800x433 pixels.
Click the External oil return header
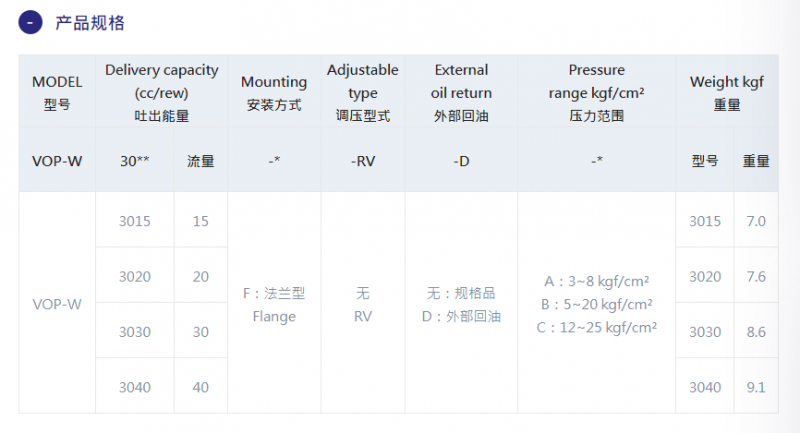click(x=461, y=93)
